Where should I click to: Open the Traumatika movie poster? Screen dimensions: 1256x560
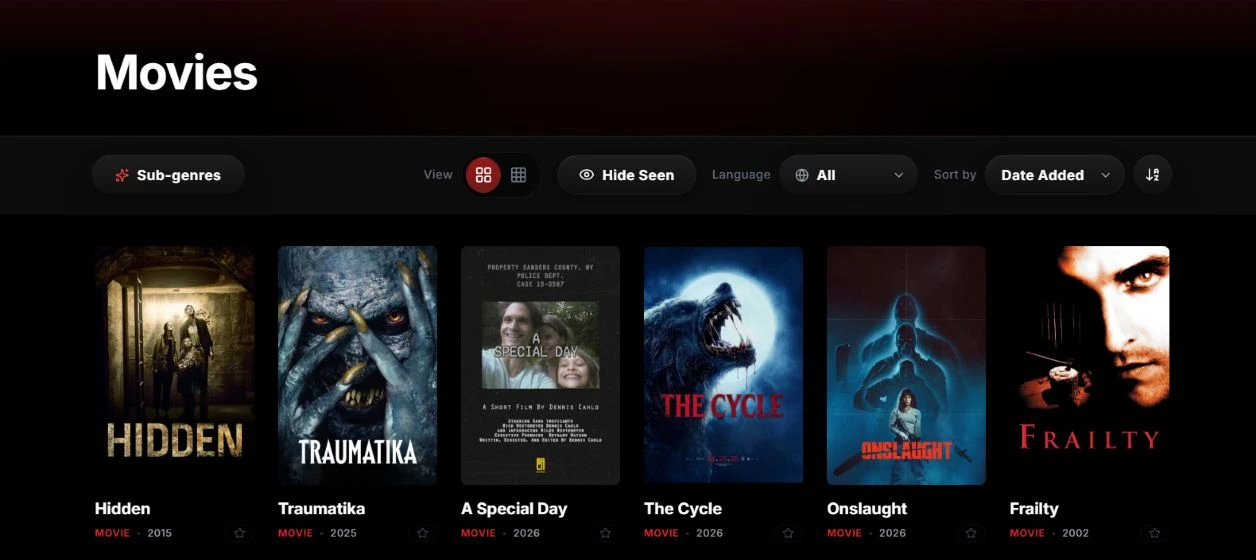(x=357, y=365)
